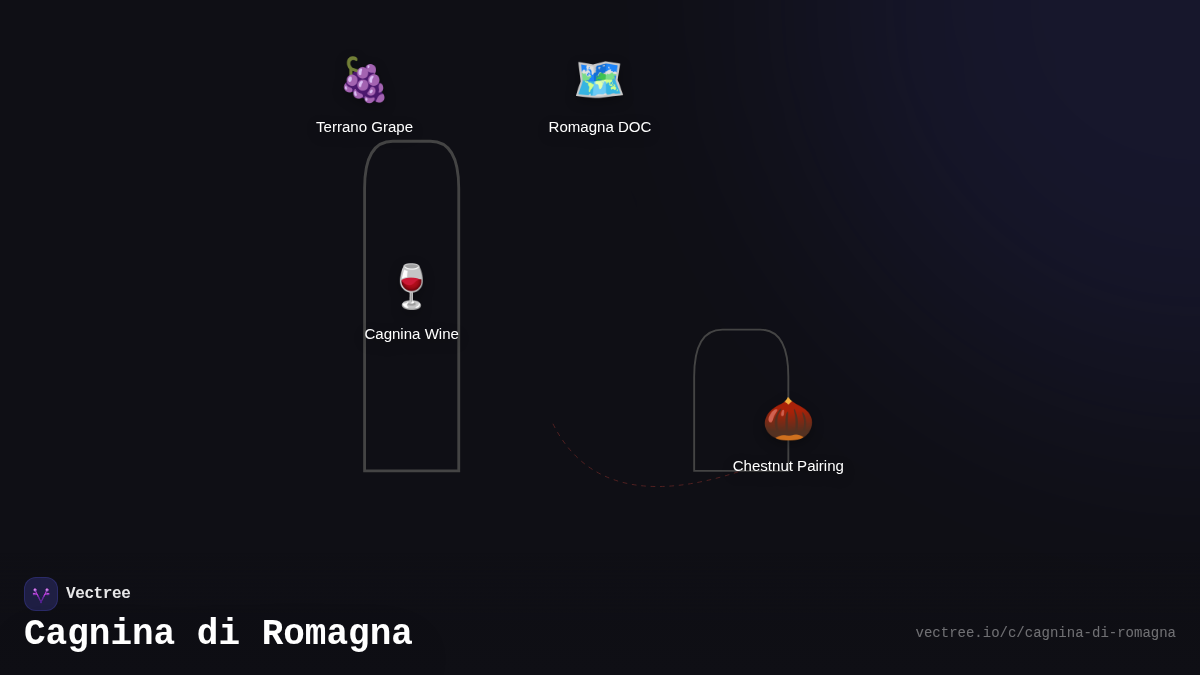The width and height of the screenshot is (1200, 675).
Task: Click the Romagna DOC text label
Action: (599, 127)
